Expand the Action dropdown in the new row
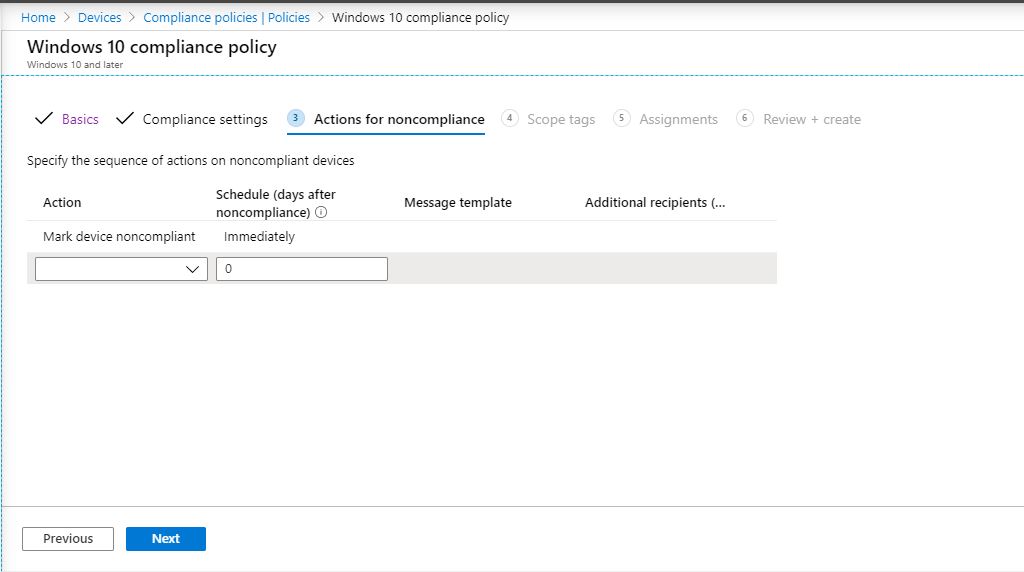The image size is (1024, 572). pos(121,269)
